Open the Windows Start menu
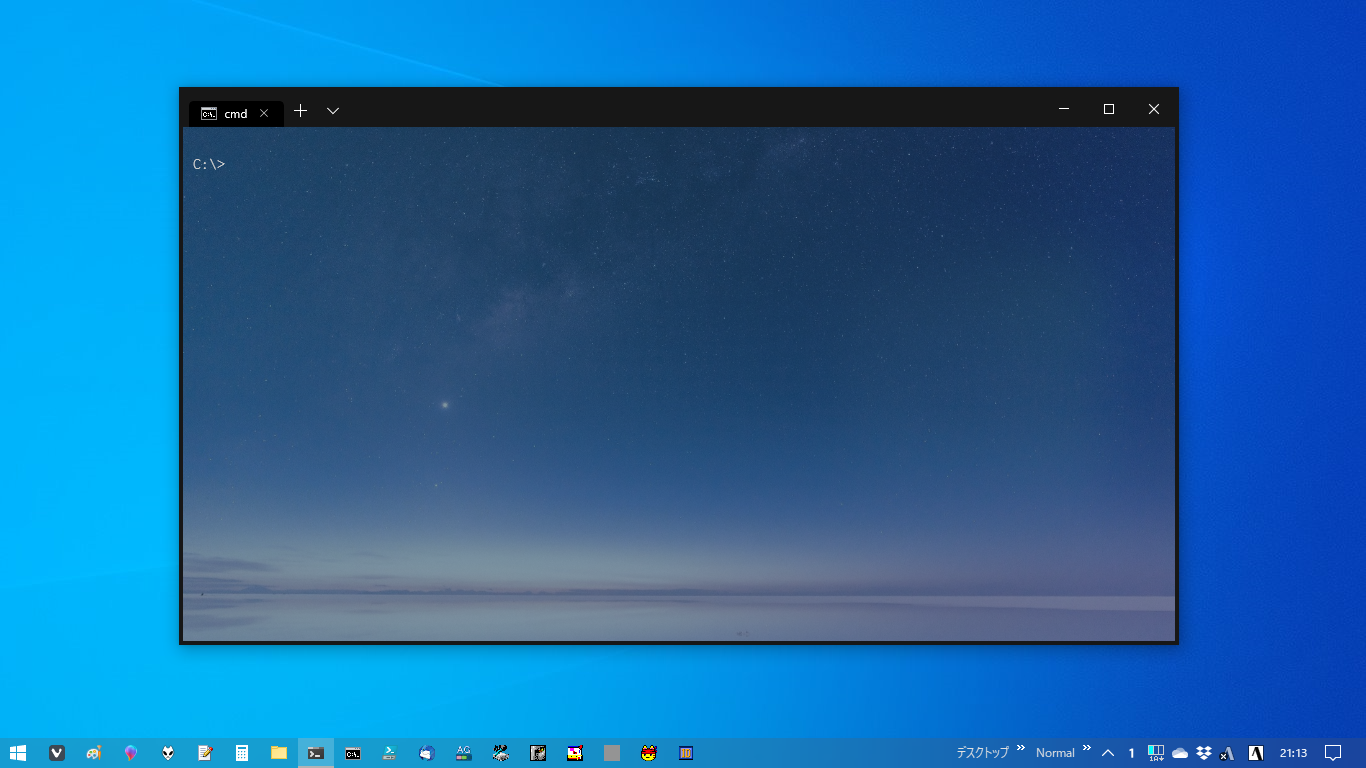 click(x=18, y=753)
